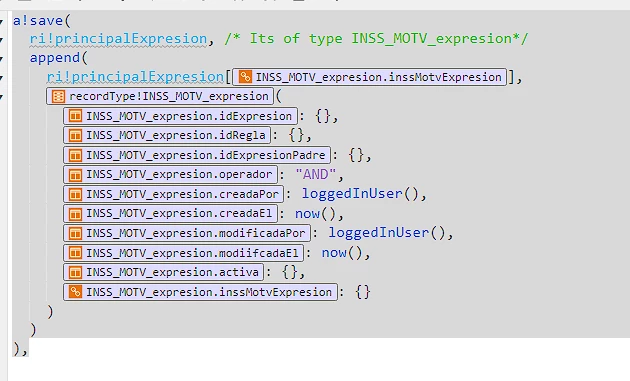Click the empty braces after idExpresion
This screenshot has width=630, height=381.
point(323,116)
